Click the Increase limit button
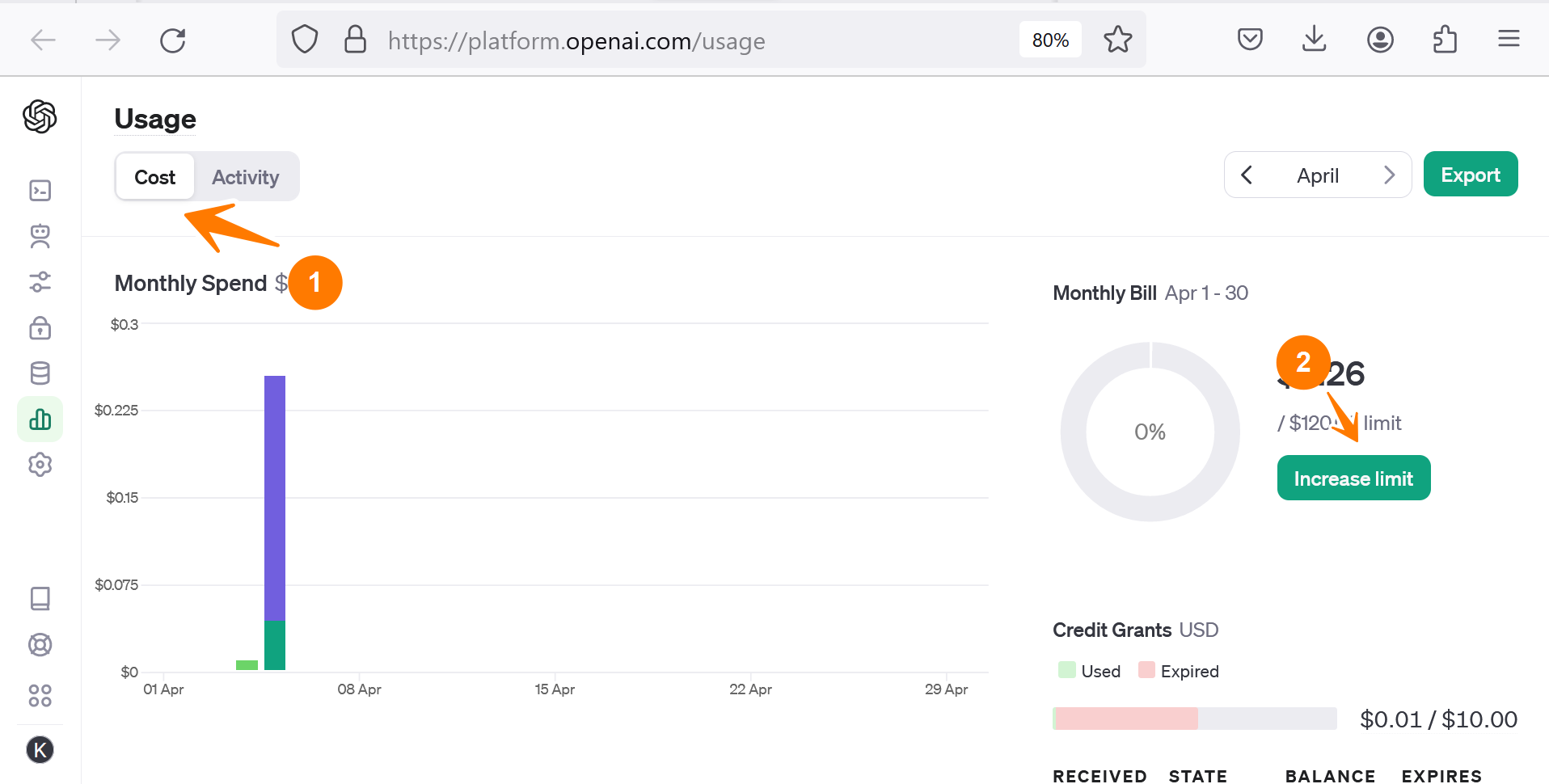The height and width of the screenshot is (784, 1549). point(1353,478)
